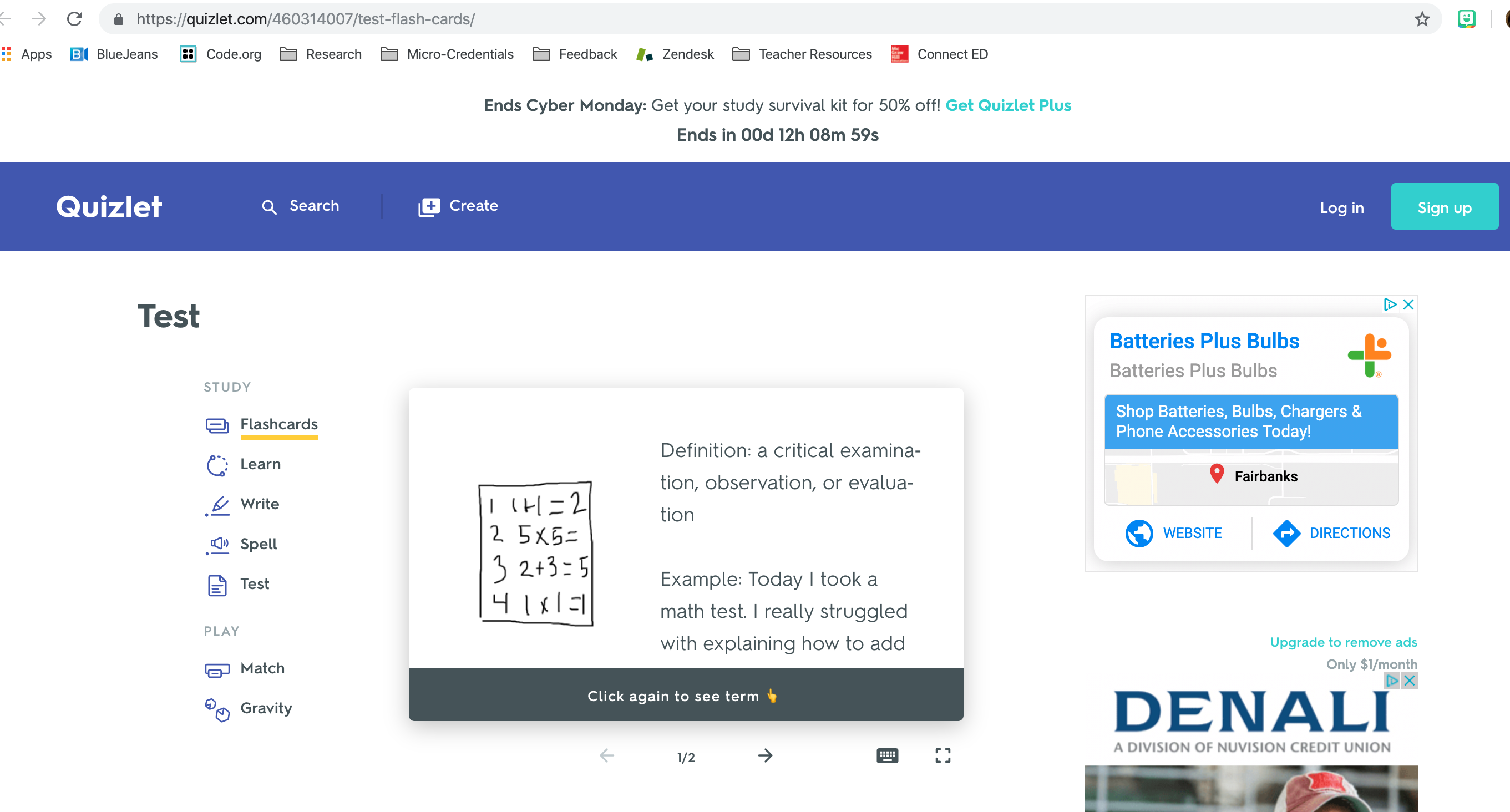
Task: Open Test study mode in sidebar
Action: click(255, 584)
